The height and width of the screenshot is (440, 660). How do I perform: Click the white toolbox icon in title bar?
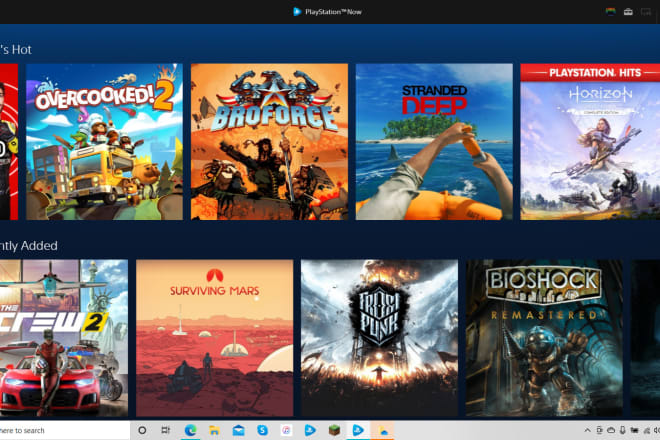(628, 12)
